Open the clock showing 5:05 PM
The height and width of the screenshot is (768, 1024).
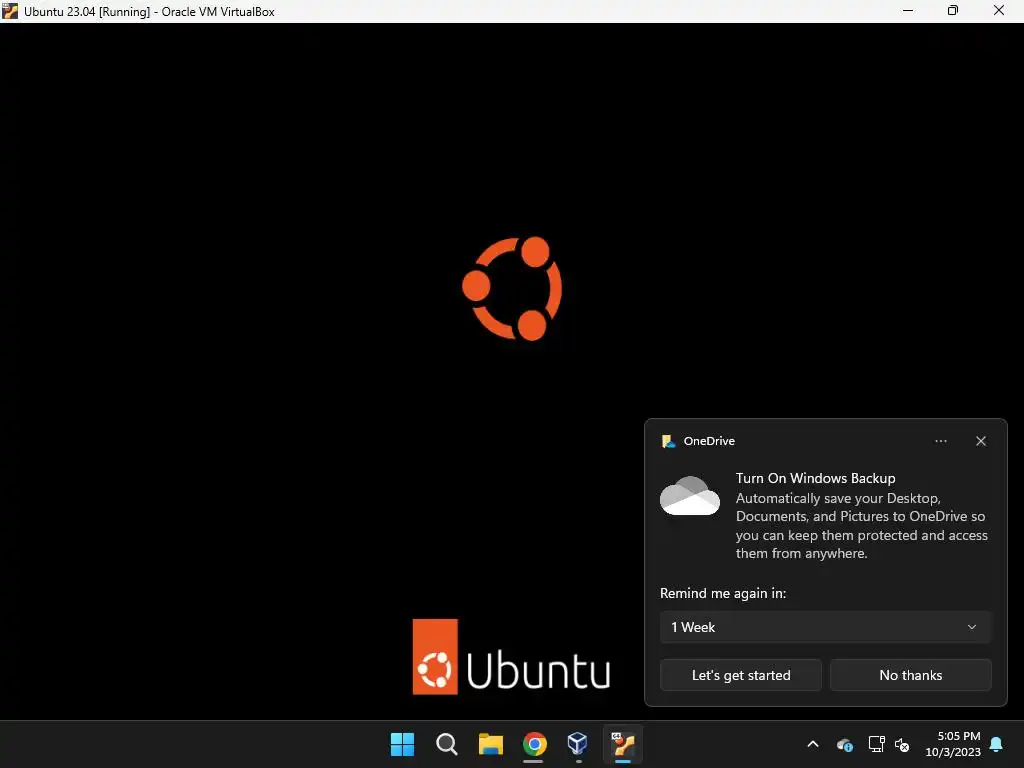pos(953,744)
